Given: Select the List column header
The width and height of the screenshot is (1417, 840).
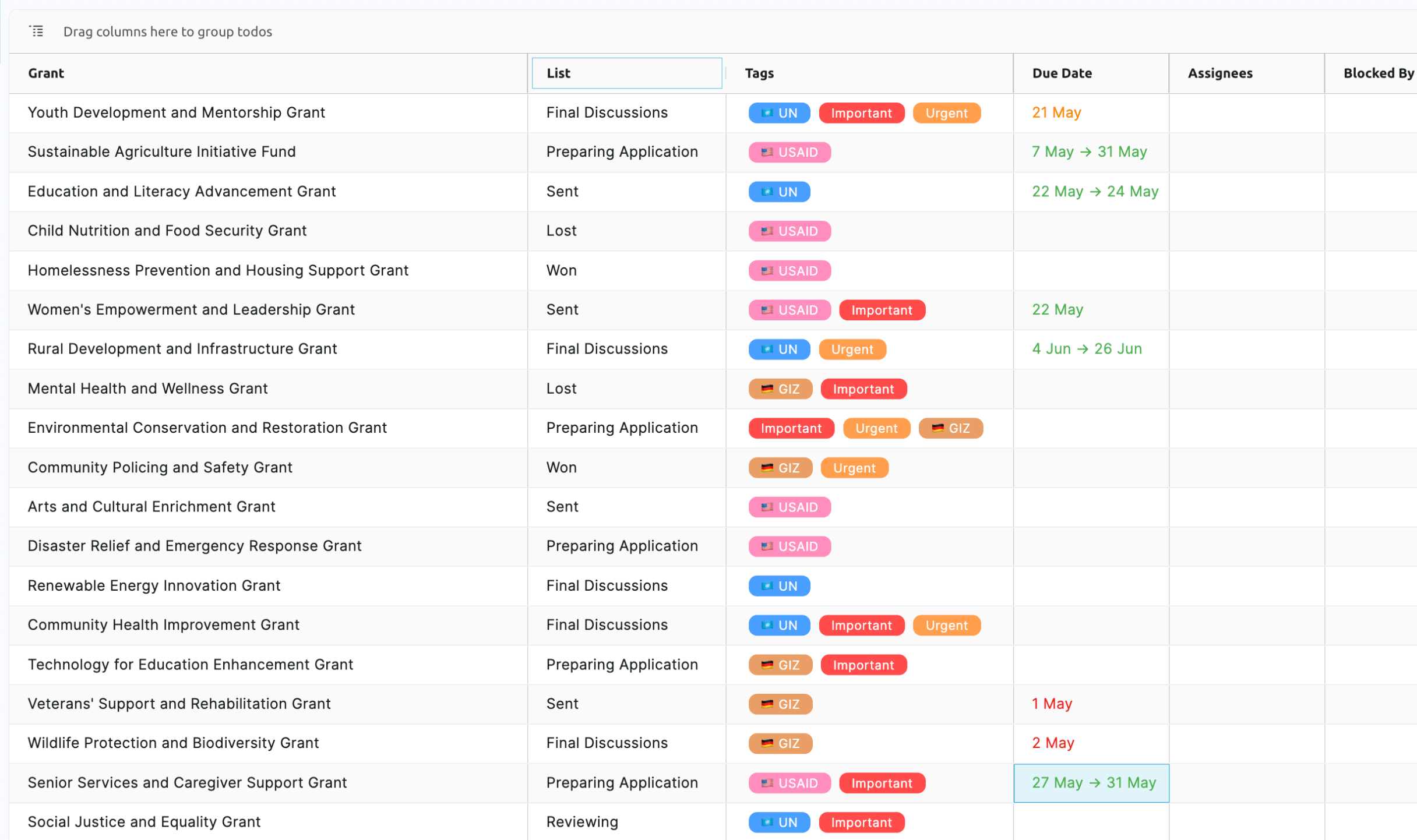Looking at the screenshot, I should 627,73.
